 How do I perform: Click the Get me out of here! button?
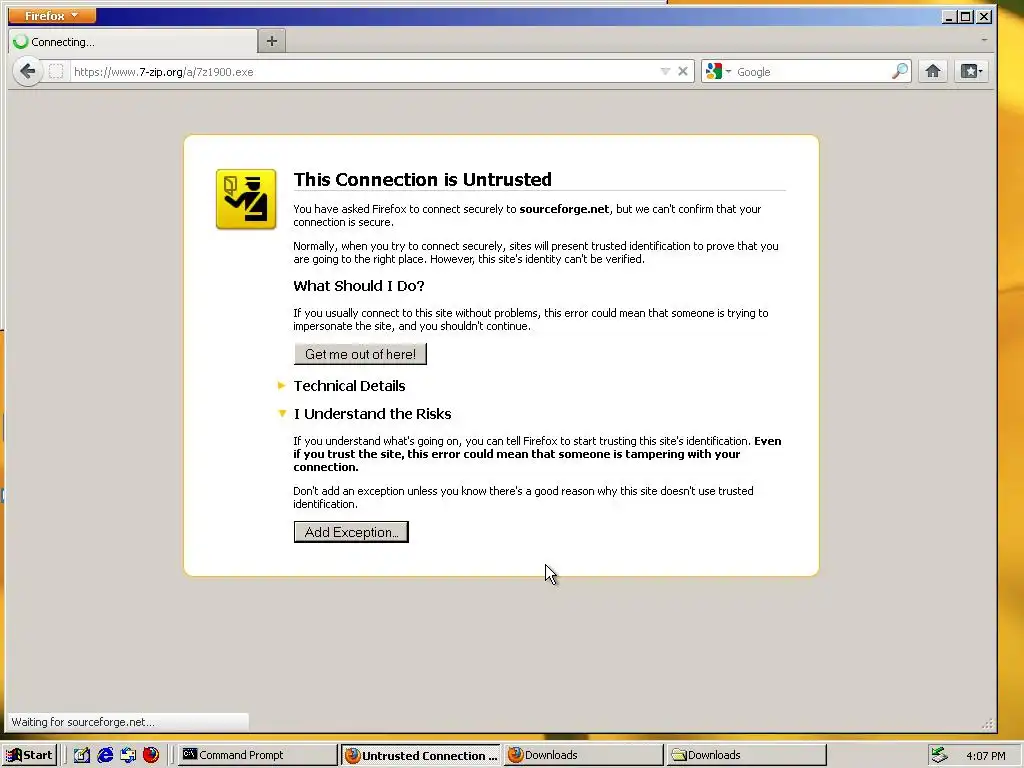(x=360, y=354)
